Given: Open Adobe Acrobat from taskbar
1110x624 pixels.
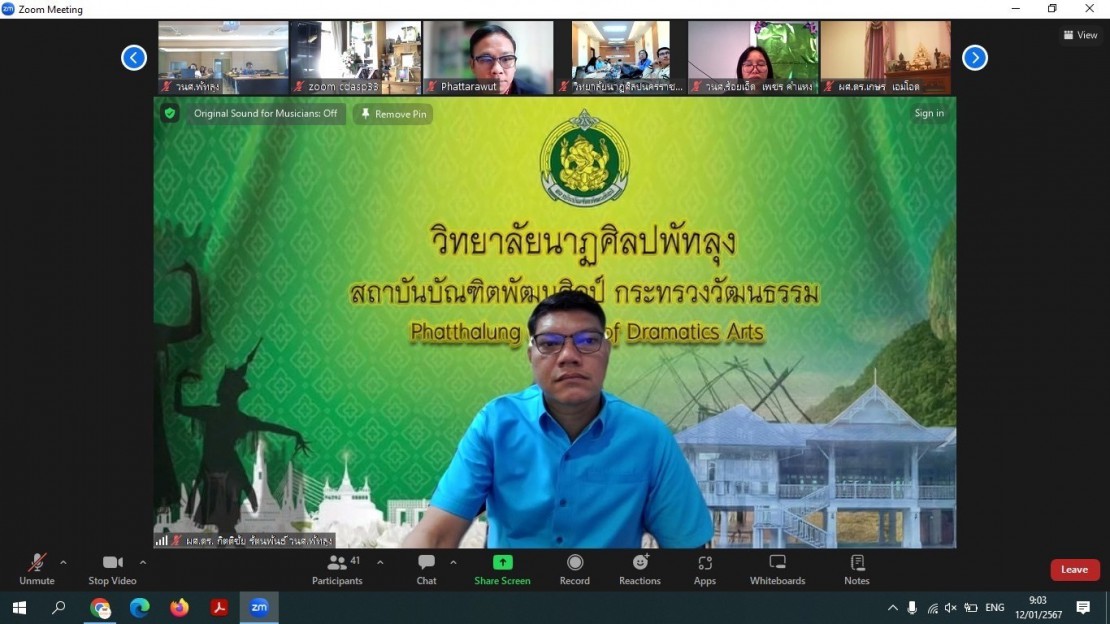Looking at the screenshot, I should [219, 608].
